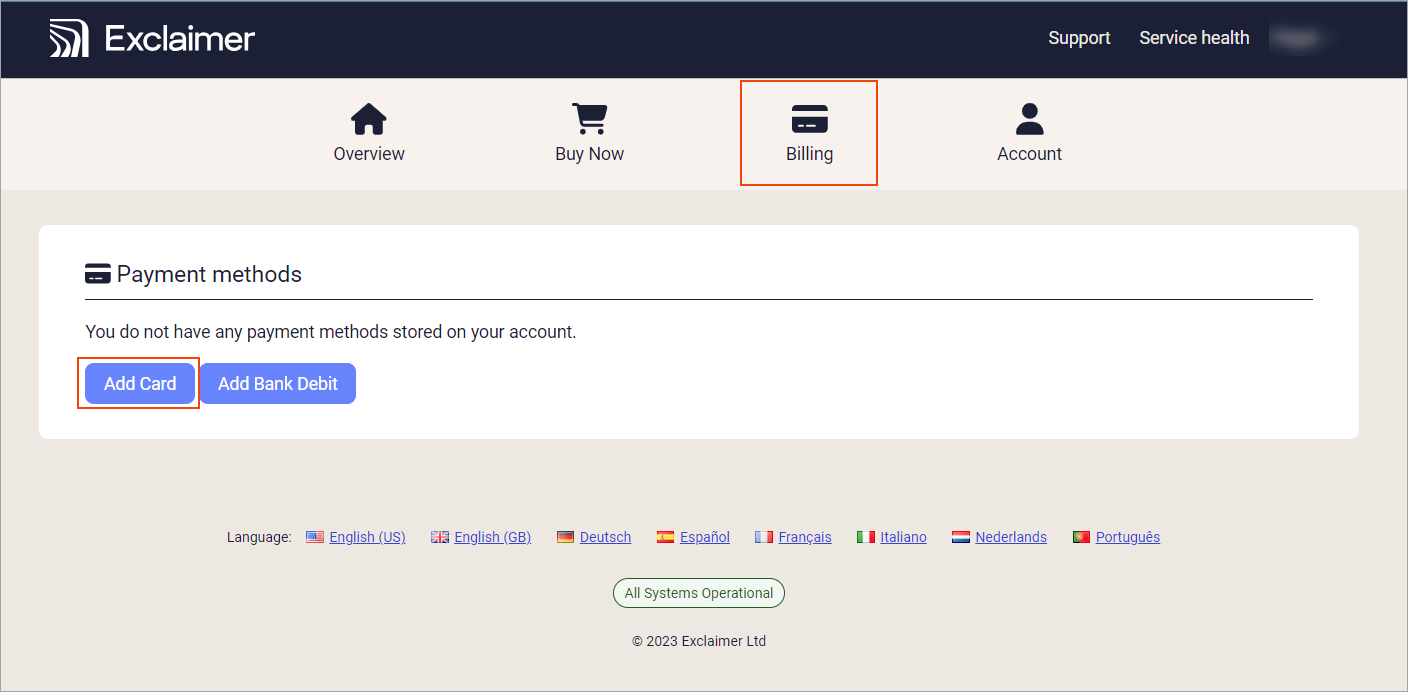This screenshot has height=692, width=1408.
Task: Open the Account person icon
Action: point(1029,119)
